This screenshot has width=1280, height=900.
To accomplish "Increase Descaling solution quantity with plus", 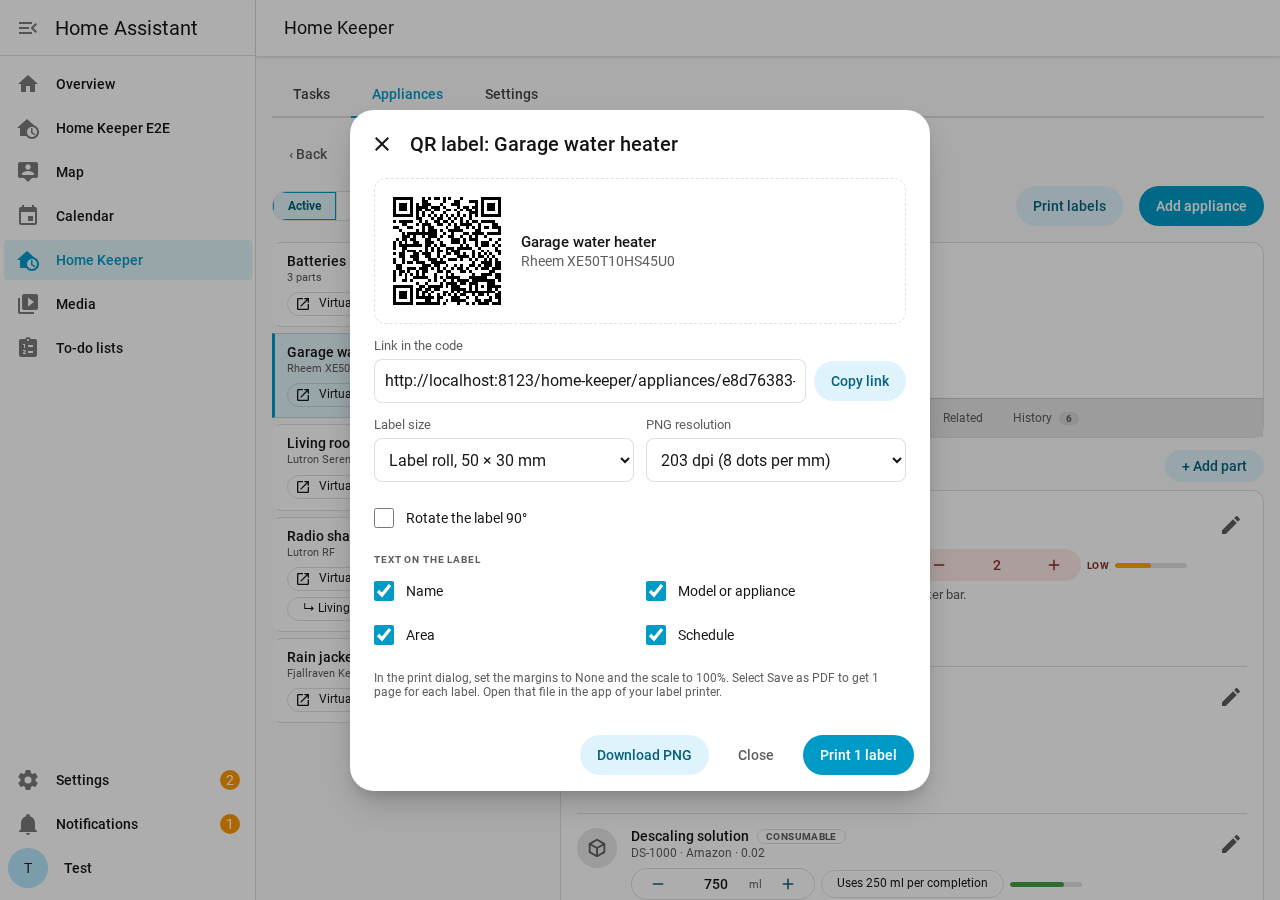I will click(x=788, y=884).
